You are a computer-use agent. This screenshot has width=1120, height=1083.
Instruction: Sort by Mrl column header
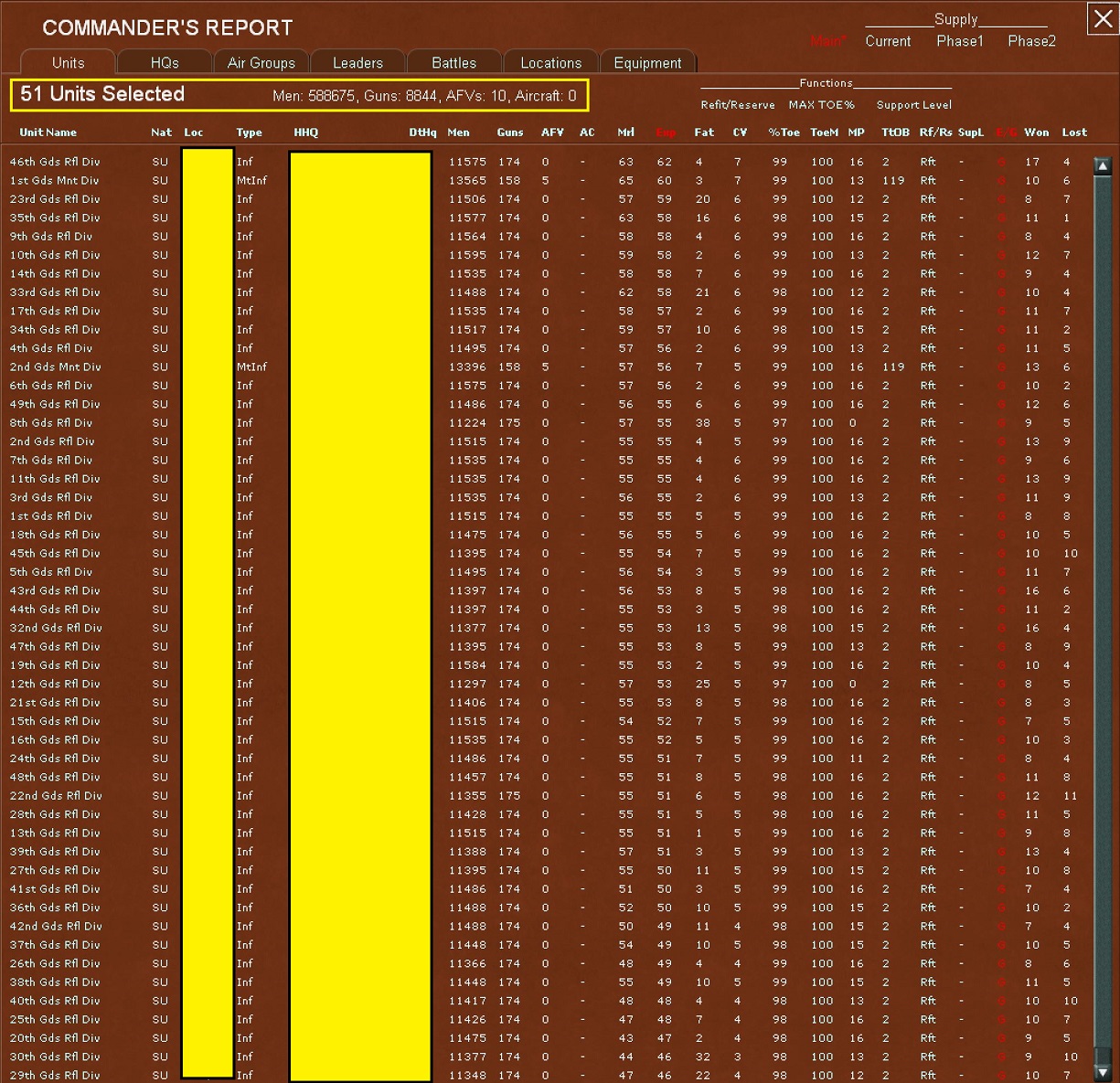[625, 133]
